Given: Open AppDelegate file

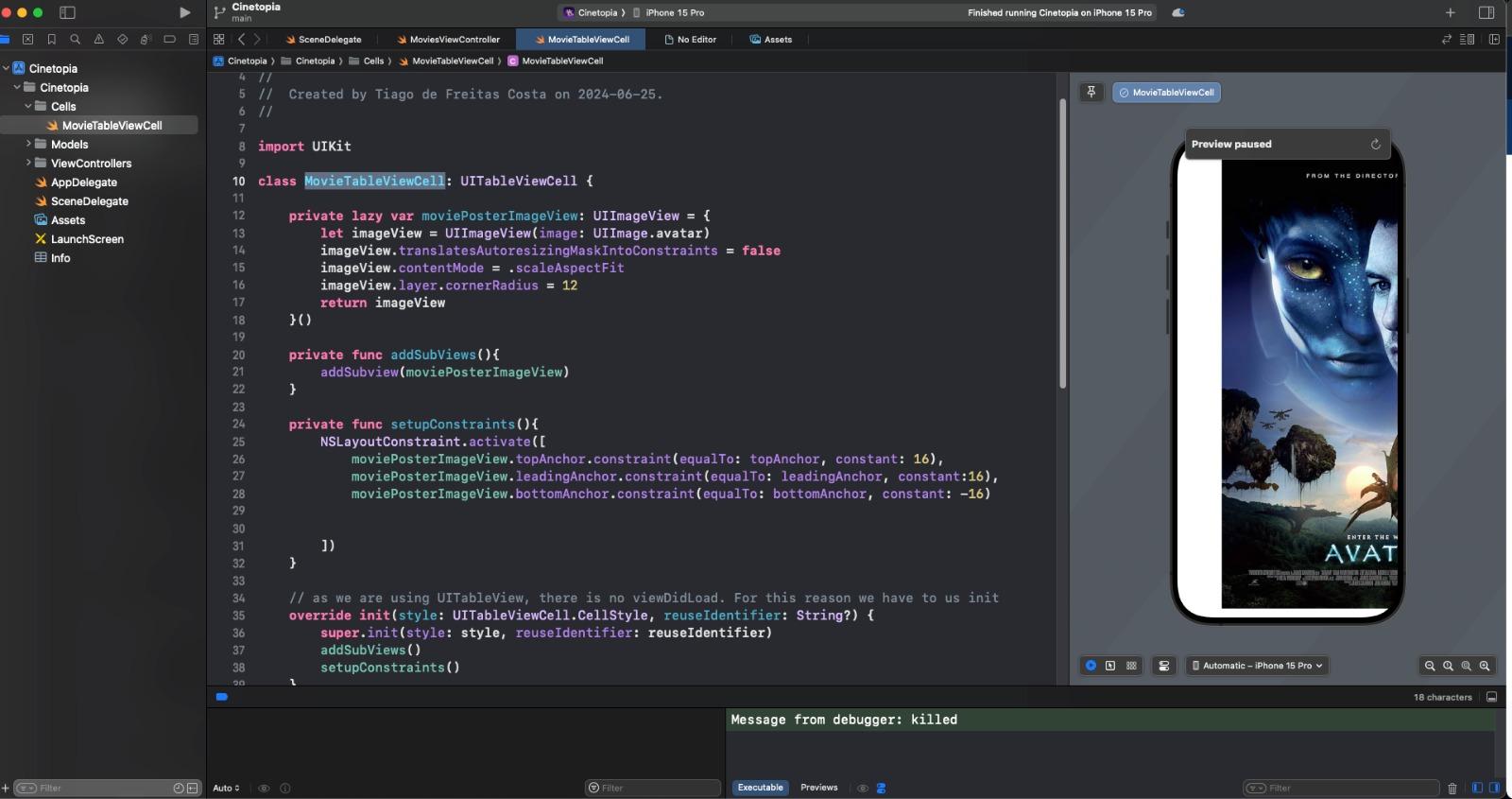Looking at the screenshot, I should [84, 182].
